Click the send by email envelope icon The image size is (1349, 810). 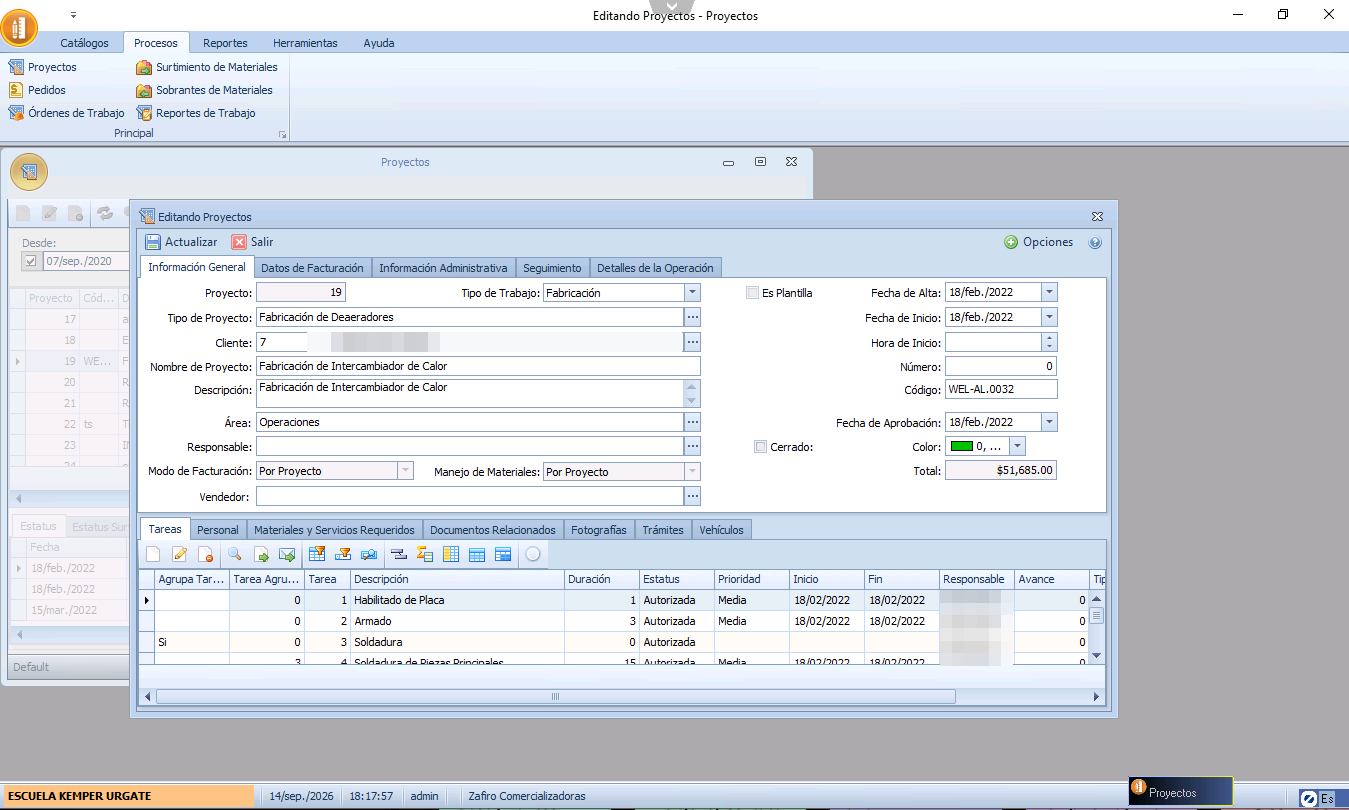pyautogui.click(x=287, y=554)
